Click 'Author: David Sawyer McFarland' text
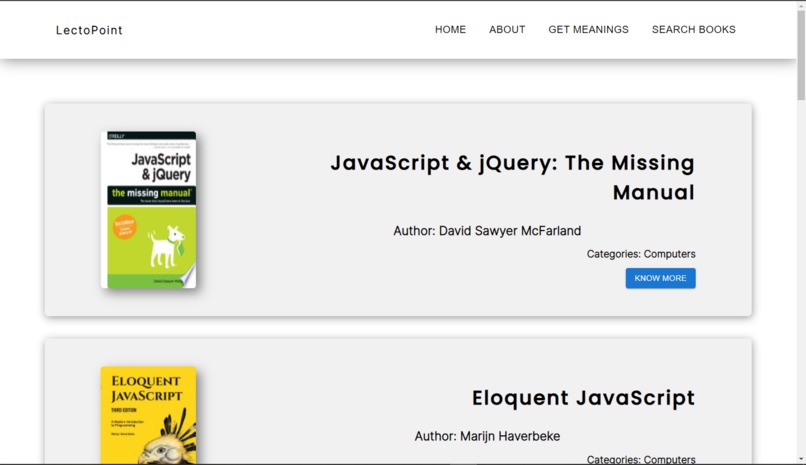 tap(487, 231)
